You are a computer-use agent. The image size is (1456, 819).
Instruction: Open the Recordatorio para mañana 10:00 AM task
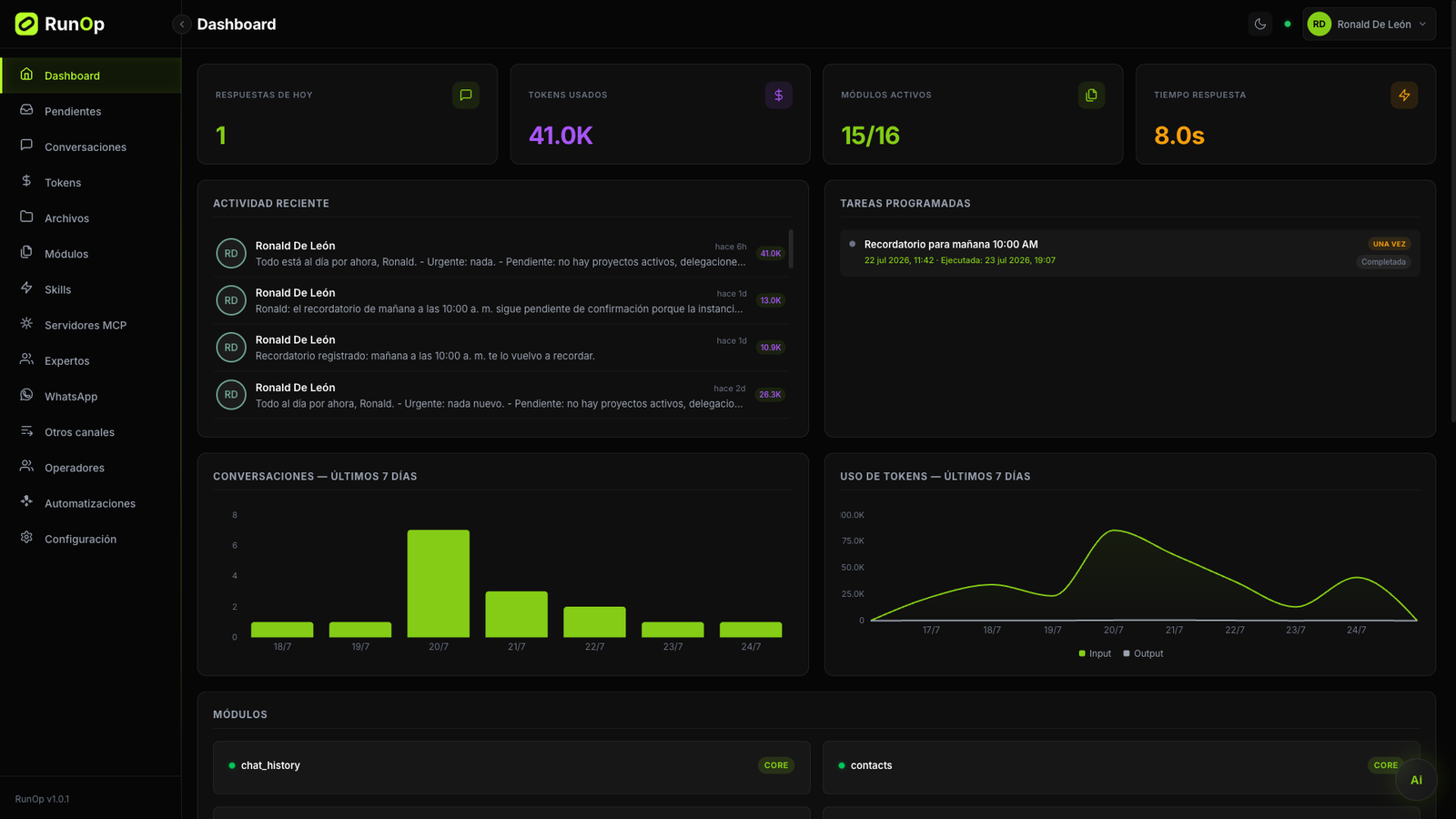[1130, 252]
